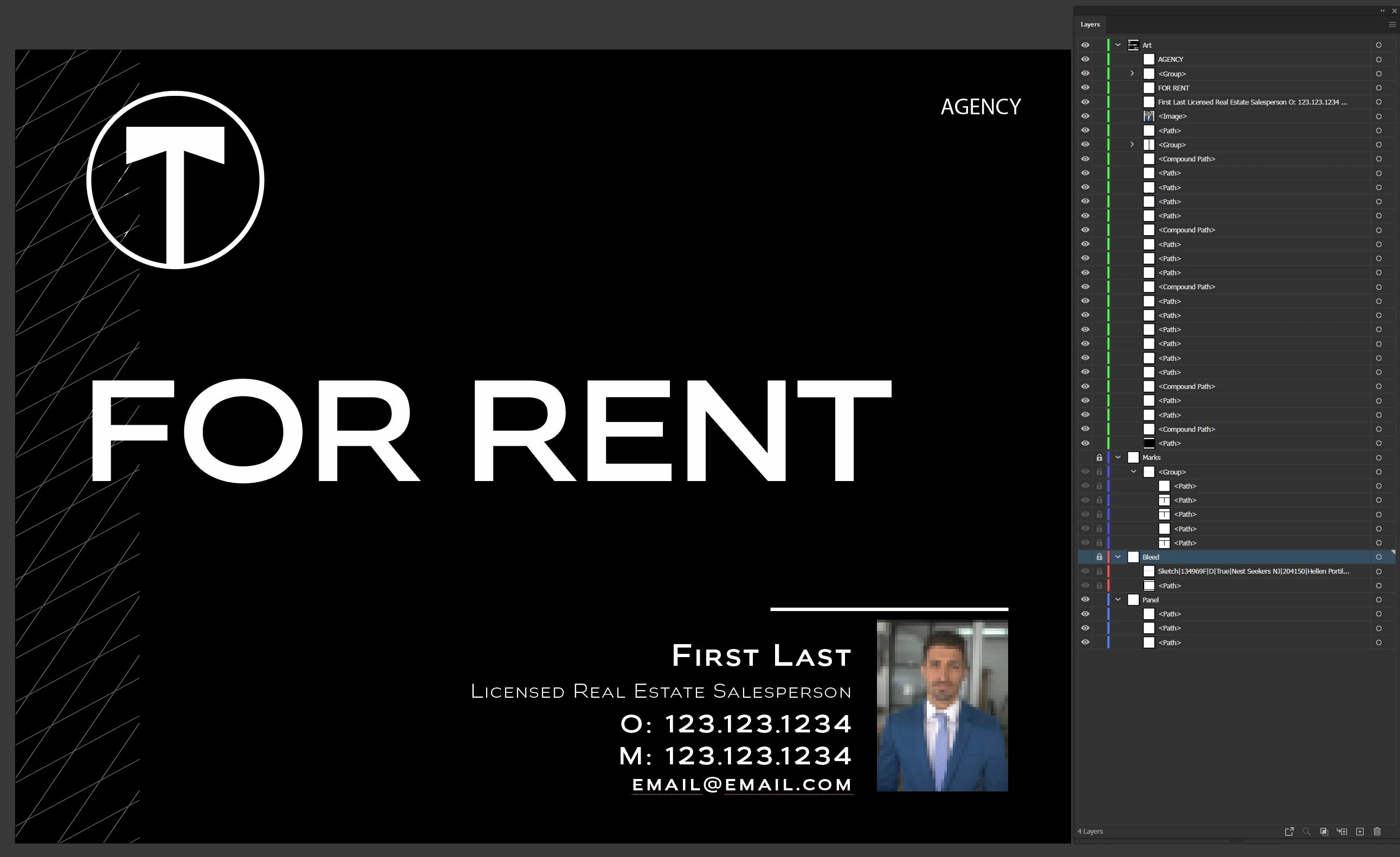Expand first Group under Art layer
The width and height of the screenshot is (1400, 857).
[1132, 73]
